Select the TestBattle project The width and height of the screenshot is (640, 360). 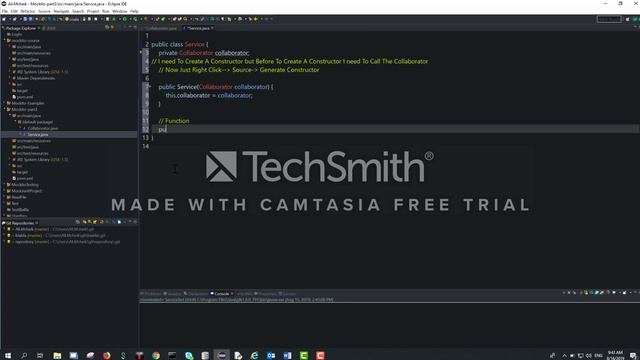point(20,210)
